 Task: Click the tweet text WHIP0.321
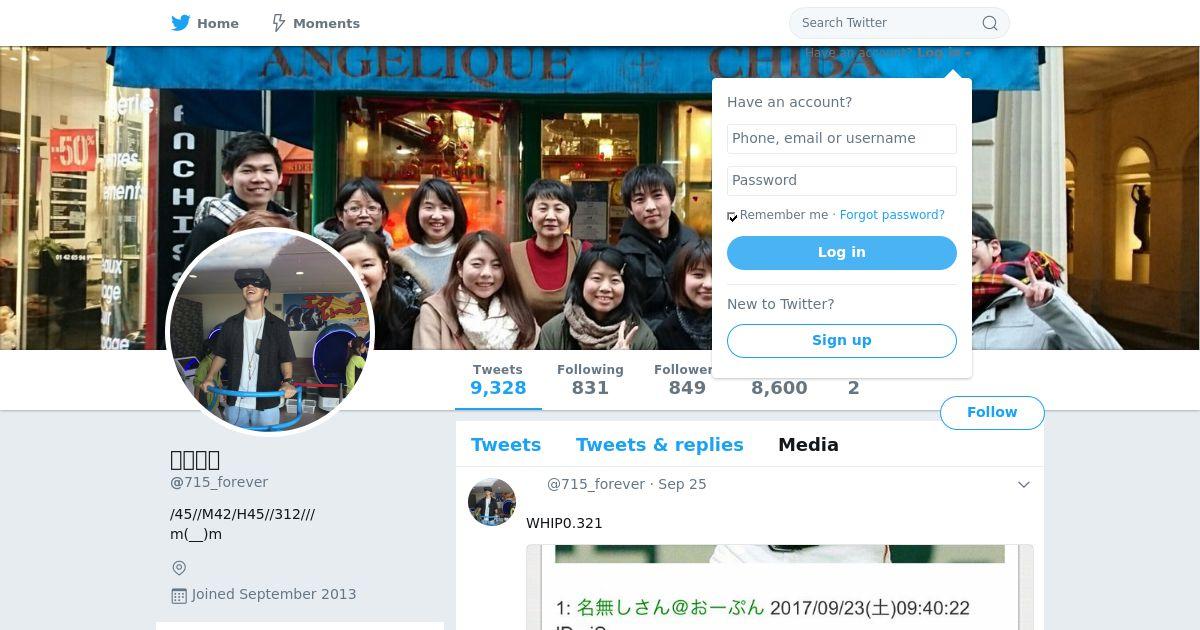pos(564,523)
